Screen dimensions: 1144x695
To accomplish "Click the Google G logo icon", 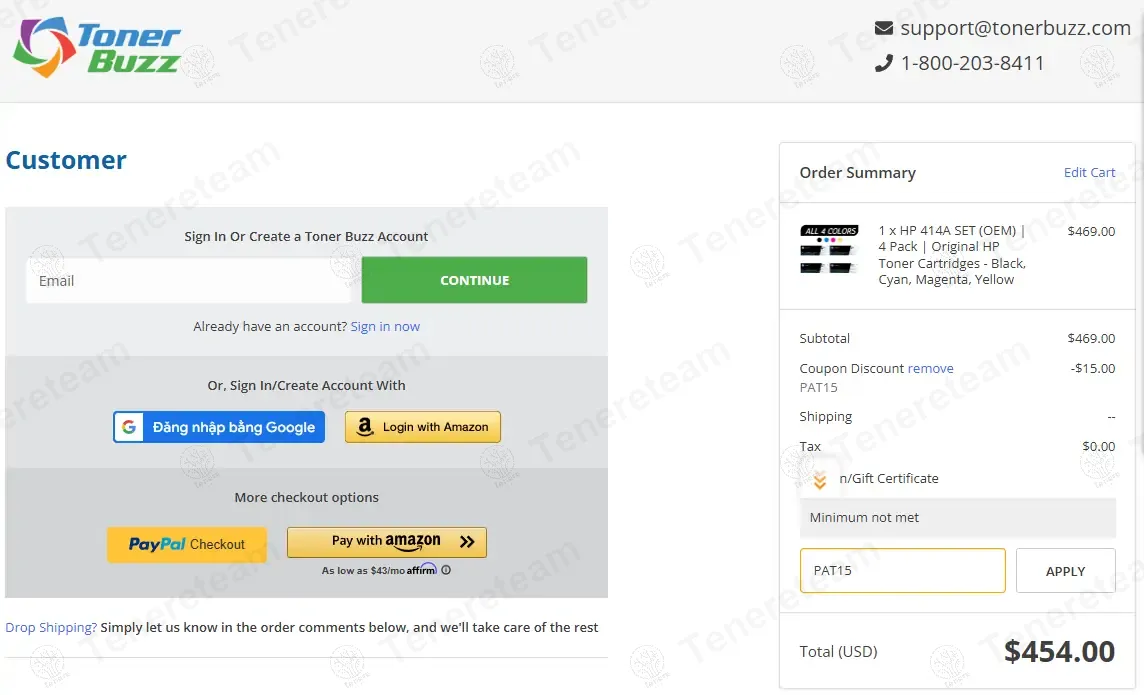I will (129, 427).
